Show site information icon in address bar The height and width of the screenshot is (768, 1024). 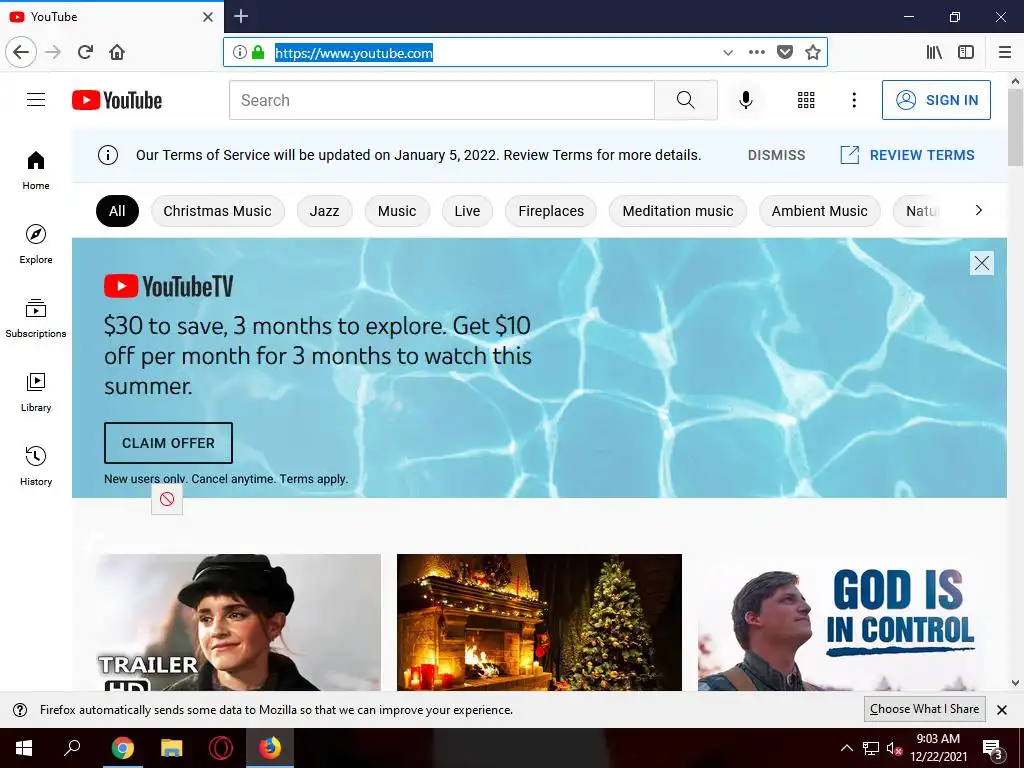(240, 52)
